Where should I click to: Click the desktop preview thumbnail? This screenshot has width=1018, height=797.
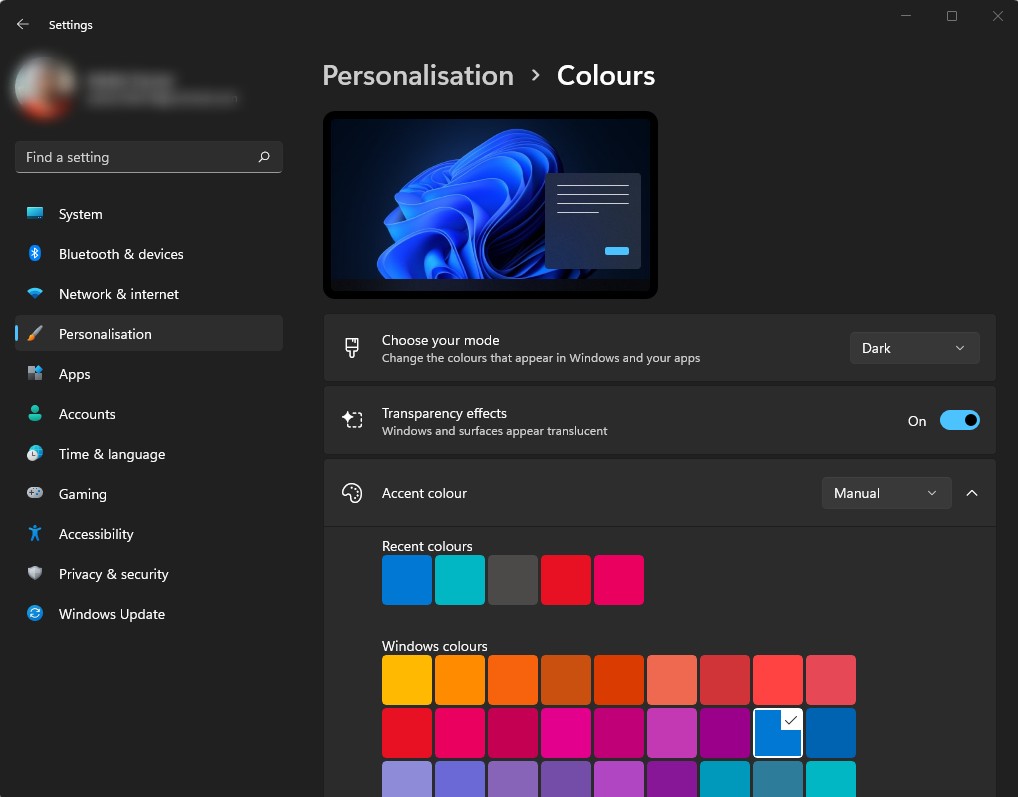pos(490,204)
